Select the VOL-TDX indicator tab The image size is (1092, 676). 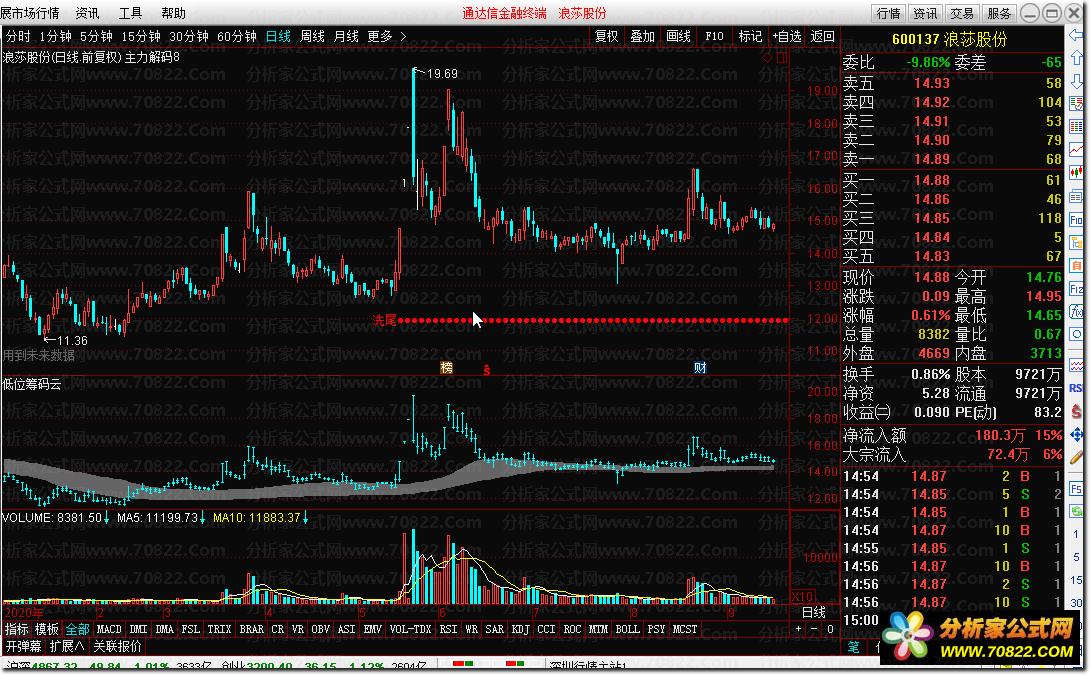[410, 629]
